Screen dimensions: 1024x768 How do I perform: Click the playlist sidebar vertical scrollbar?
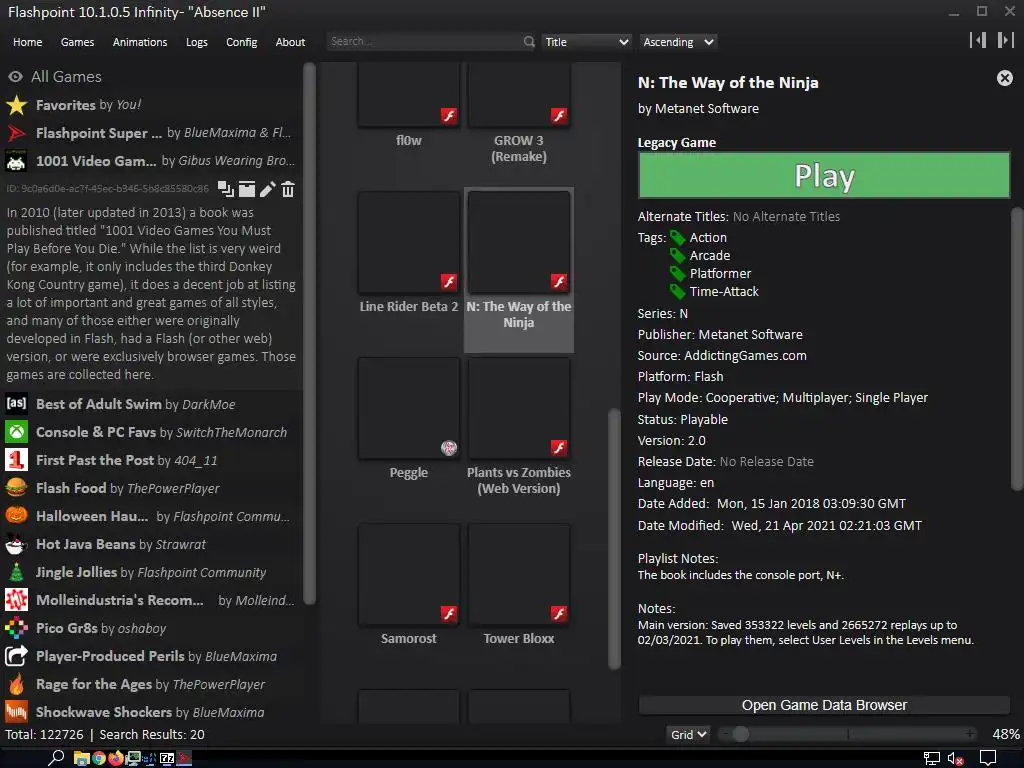[x=310, y=333]
